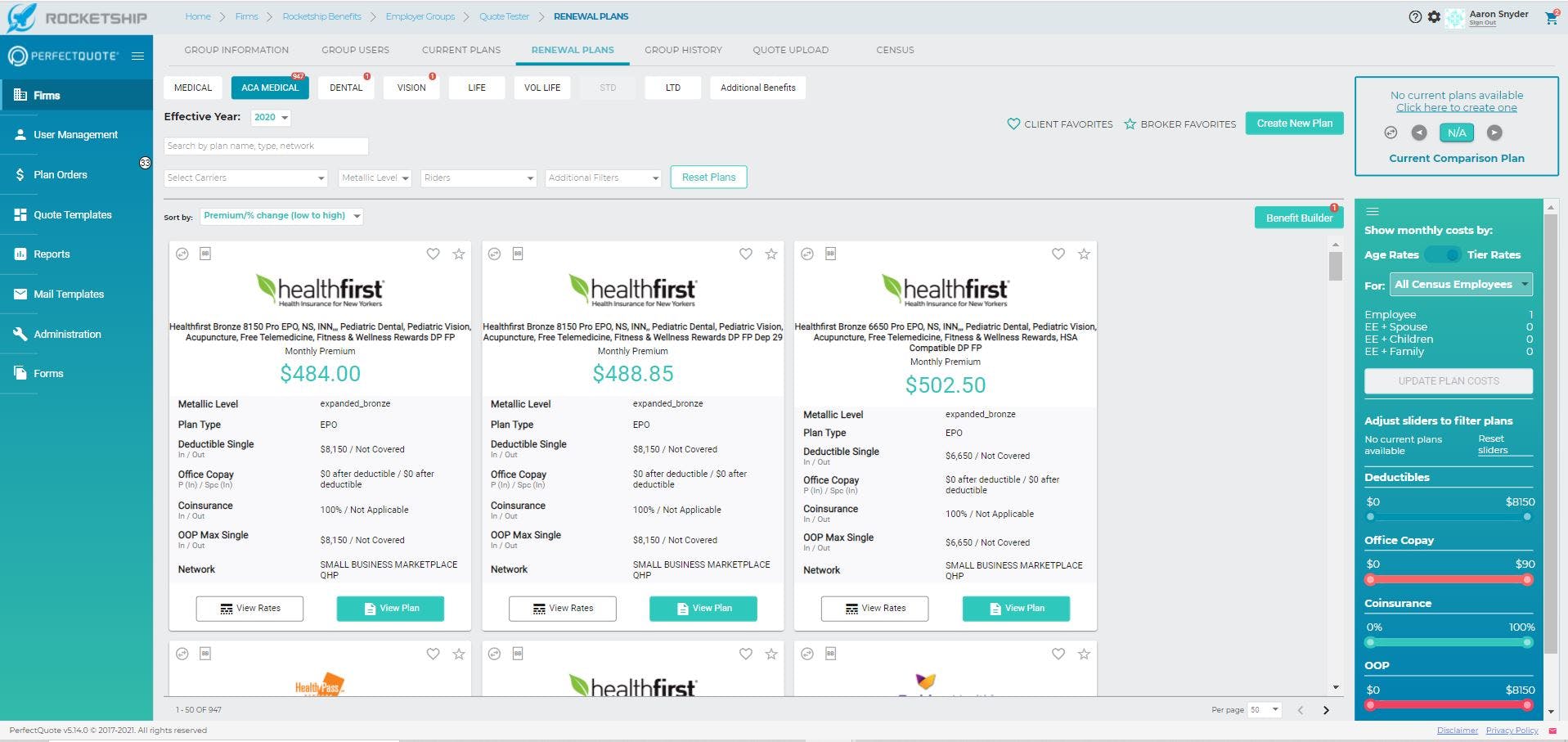Image resolution: width=1568 pixels, height=742 pixels.
Task: Click next arrow in Current Comparison Plan
Action: coord(1494,133)
